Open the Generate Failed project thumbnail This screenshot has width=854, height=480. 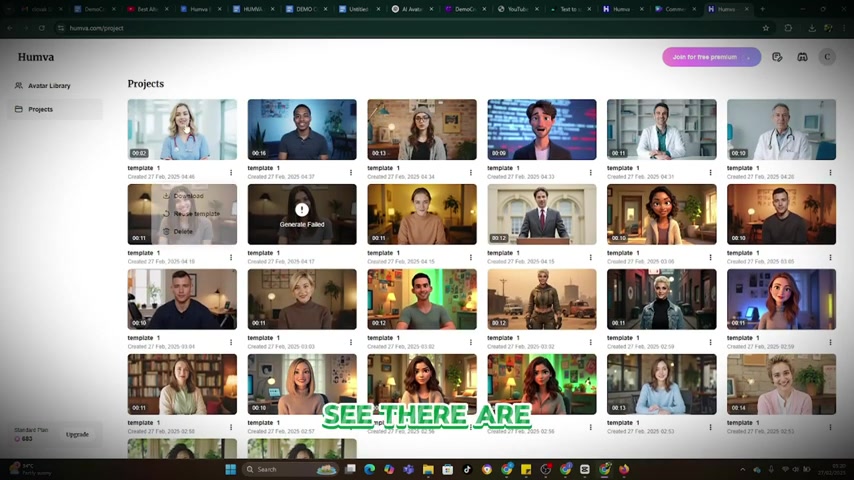(302, 214)
